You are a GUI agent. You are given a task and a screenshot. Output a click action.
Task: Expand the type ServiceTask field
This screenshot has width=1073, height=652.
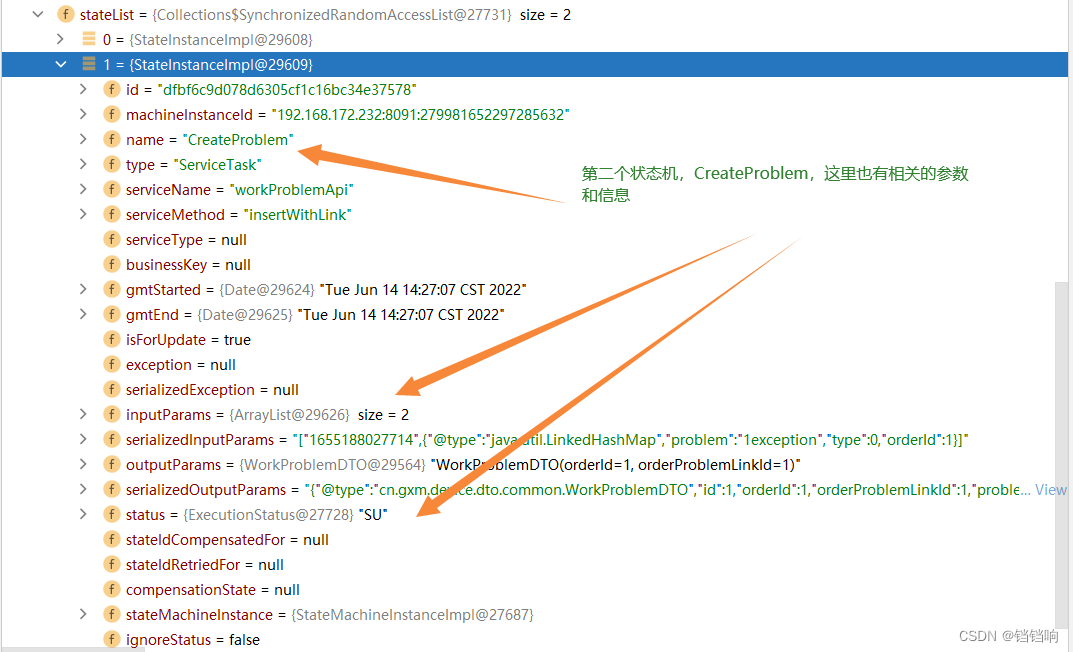click(83, 164)
